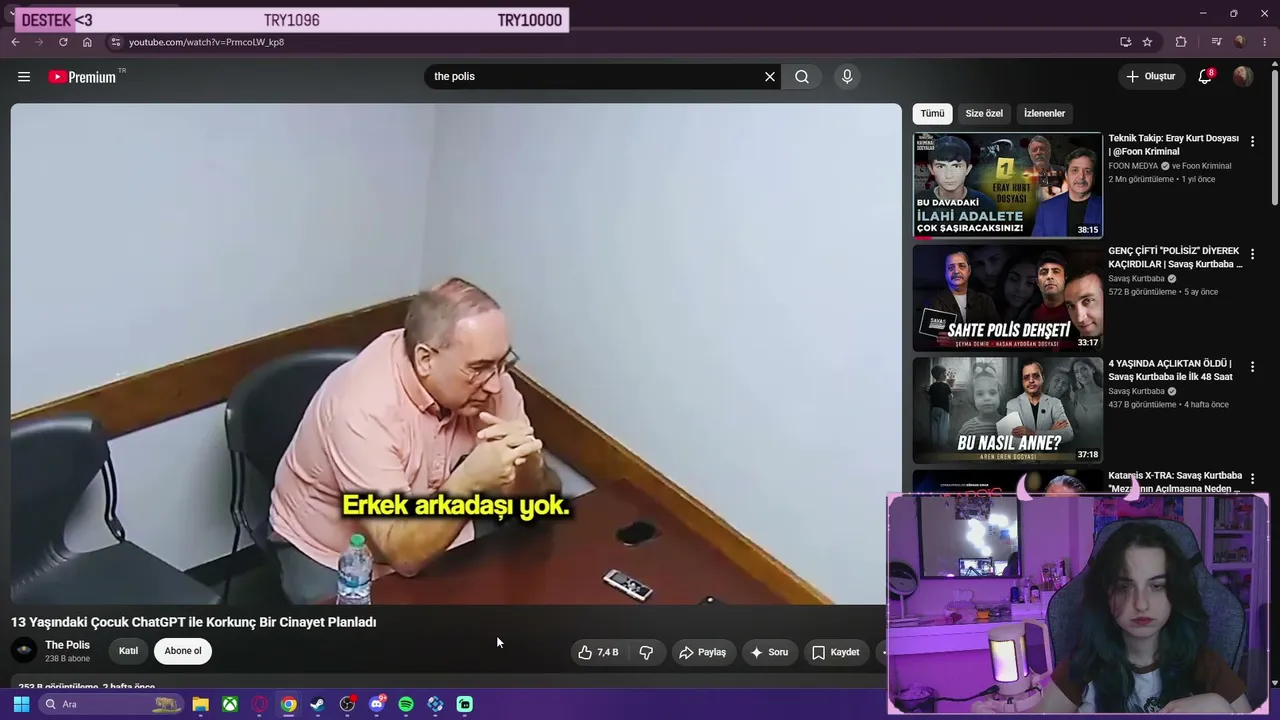Open Opera GX from the taskbar

coord(260,704)
